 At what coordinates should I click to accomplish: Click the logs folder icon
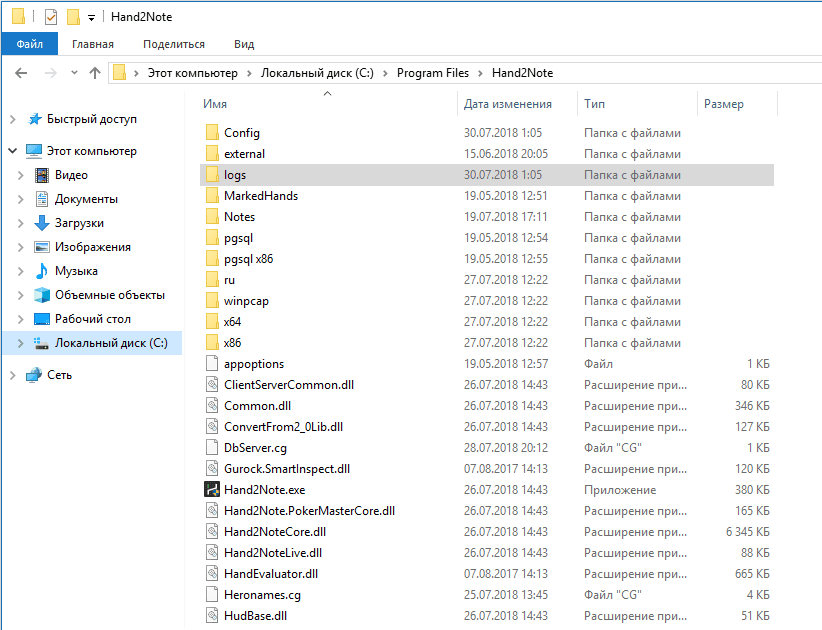[x=212, y=175]
